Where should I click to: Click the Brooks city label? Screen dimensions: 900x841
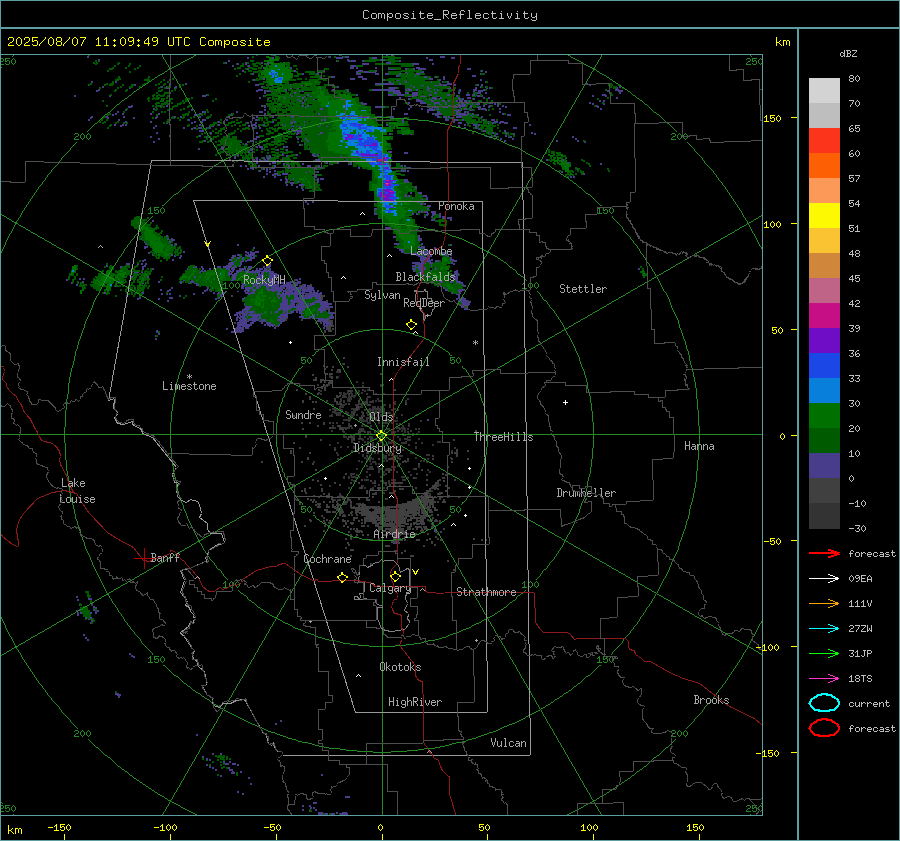711,700
